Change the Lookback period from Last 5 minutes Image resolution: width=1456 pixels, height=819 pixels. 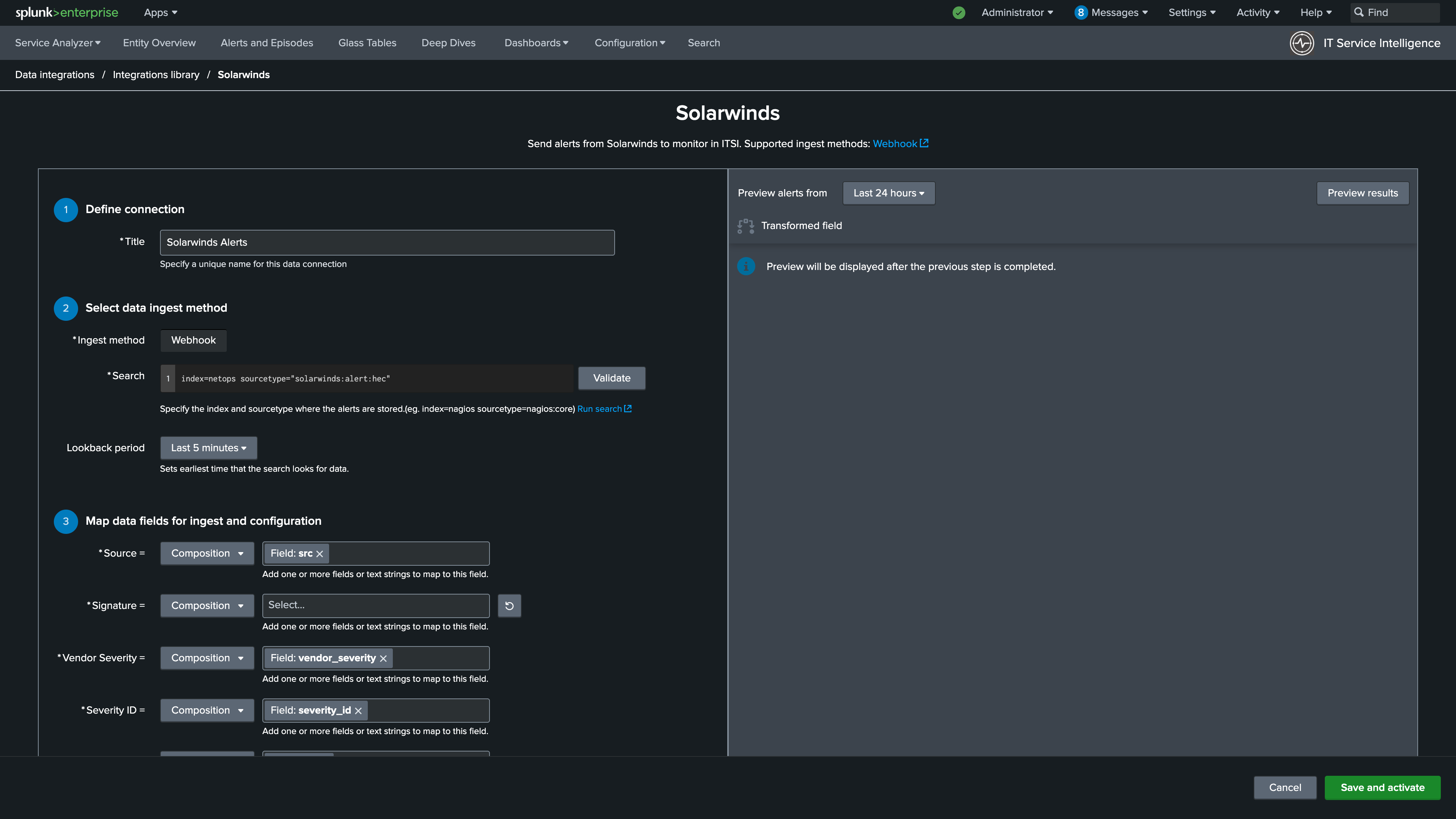209,448
